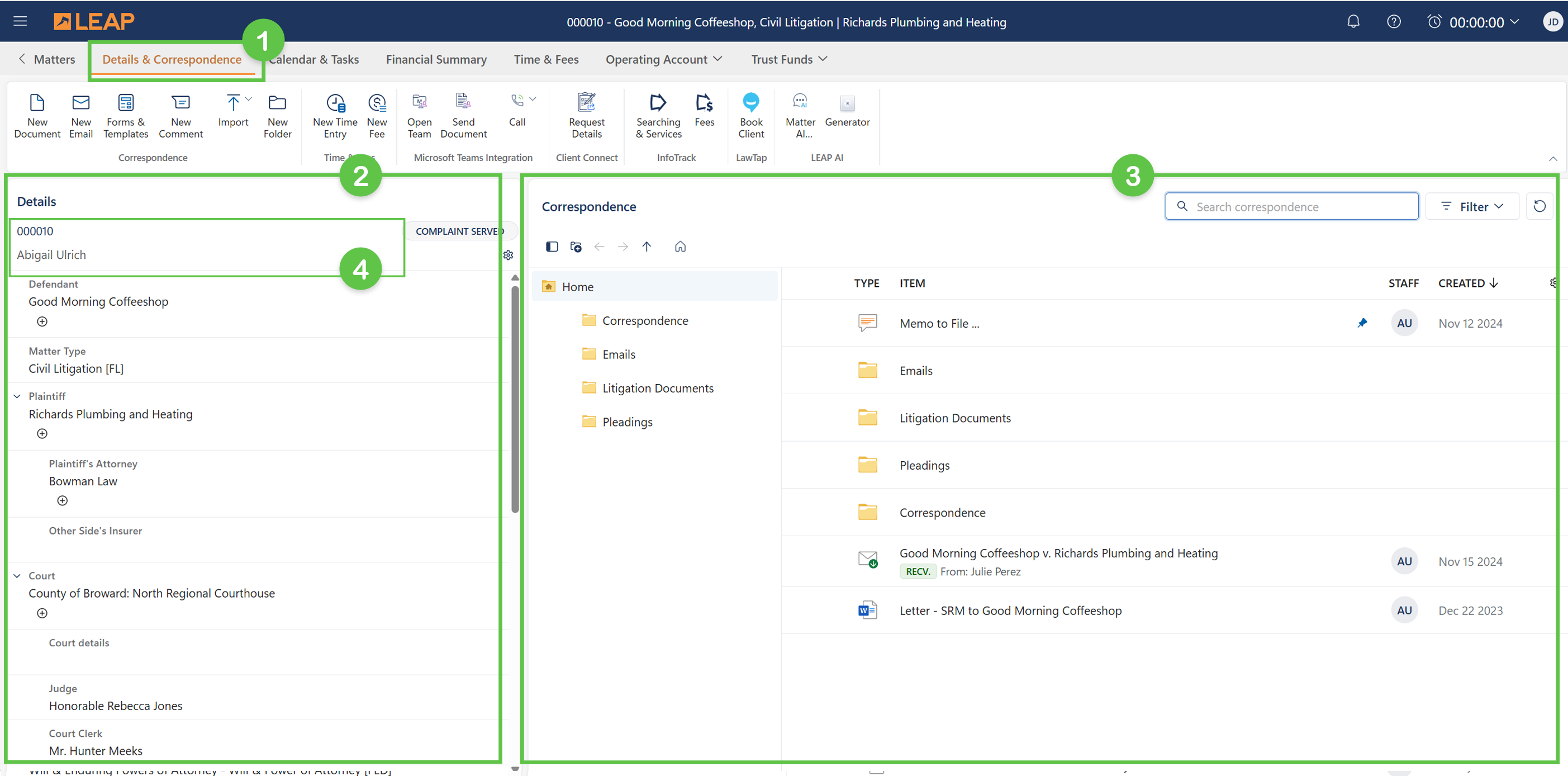The height and width of the screenshot is (776, 1568).
Task: Collapse the ribbon toolbar chevron
Action: tap(1553, 159)
